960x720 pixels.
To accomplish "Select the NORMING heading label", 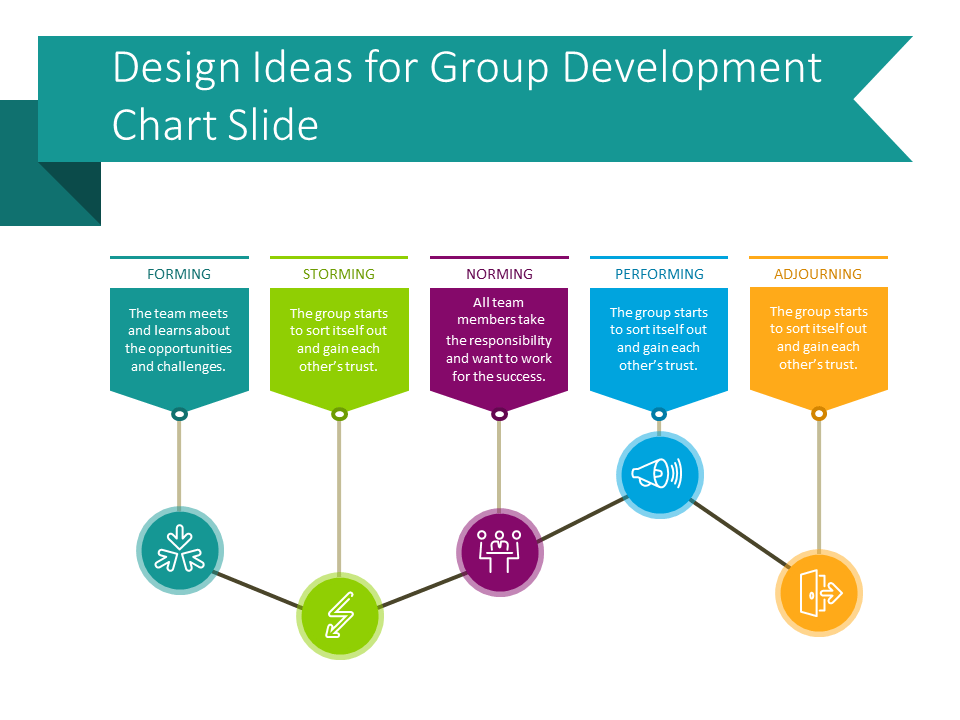I will coord(499,274).
